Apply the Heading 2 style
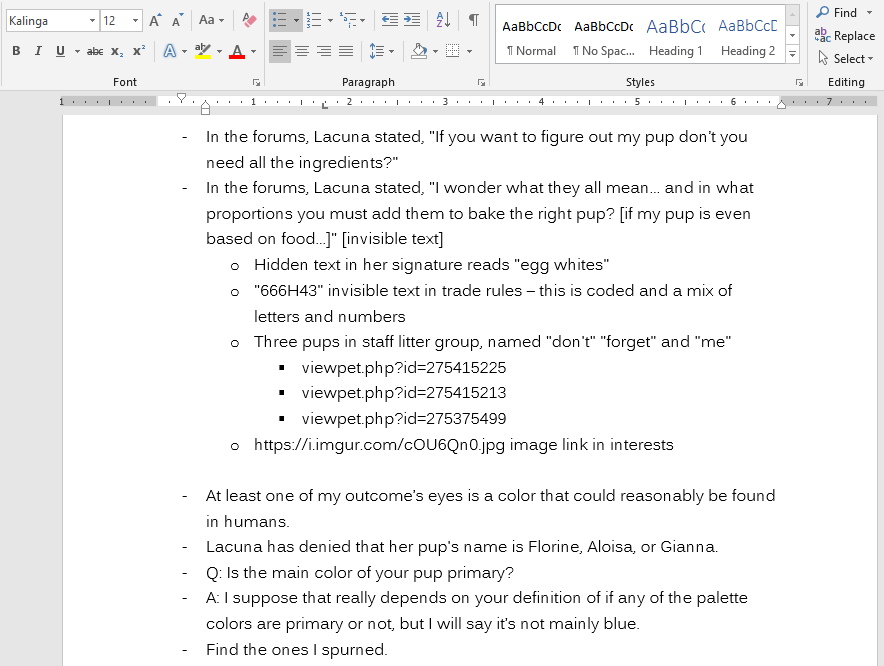The width and height of the screenshot is (884, 666). click(x=748, y=37)
